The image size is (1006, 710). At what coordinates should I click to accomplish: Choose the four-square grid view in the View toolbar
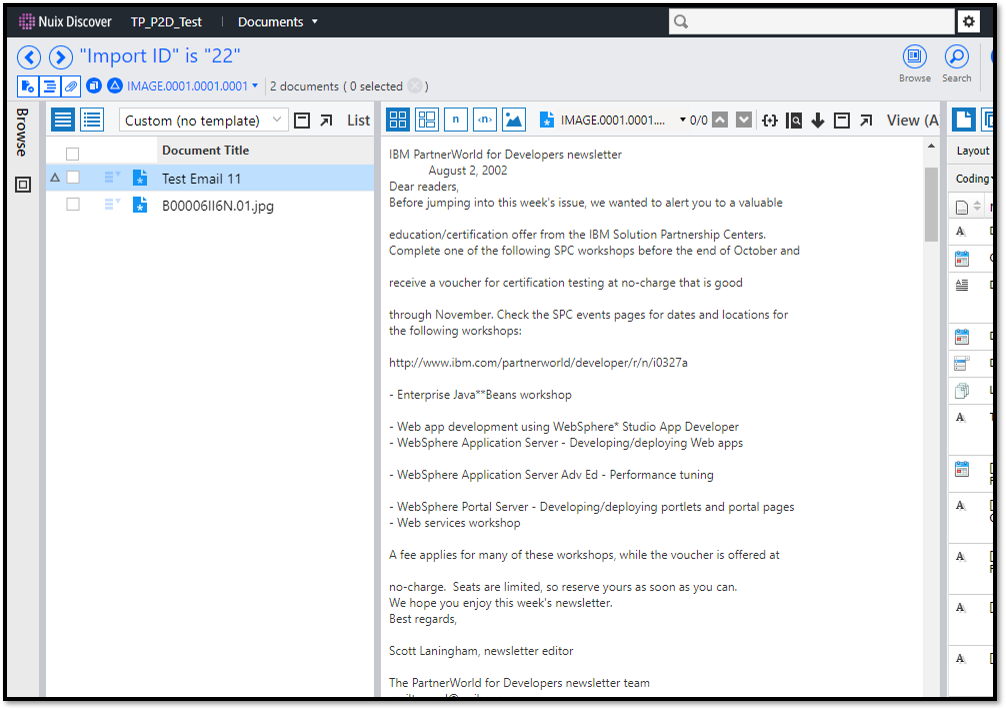[x=398, y=120]
